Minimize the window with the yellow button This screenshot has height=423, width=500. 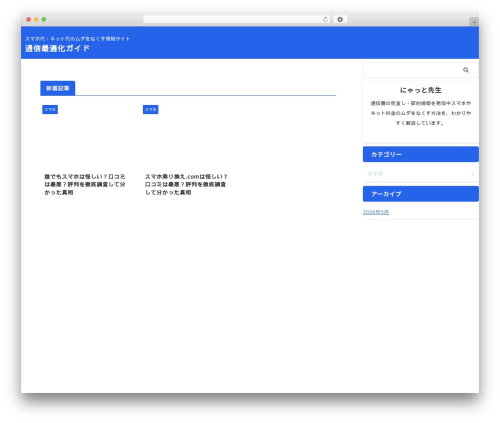[36, 20]
